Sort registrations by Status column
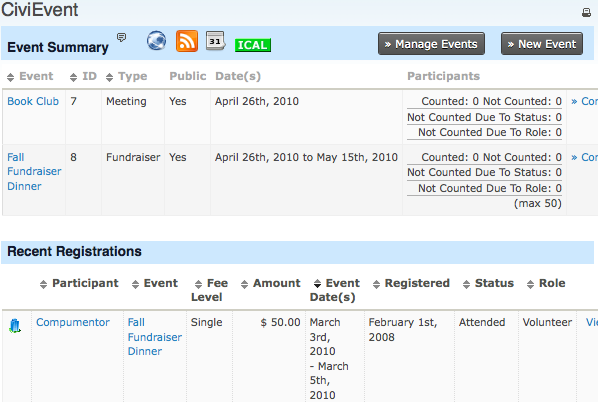Screen dimensions: 598x402 [x=488, y=283]
